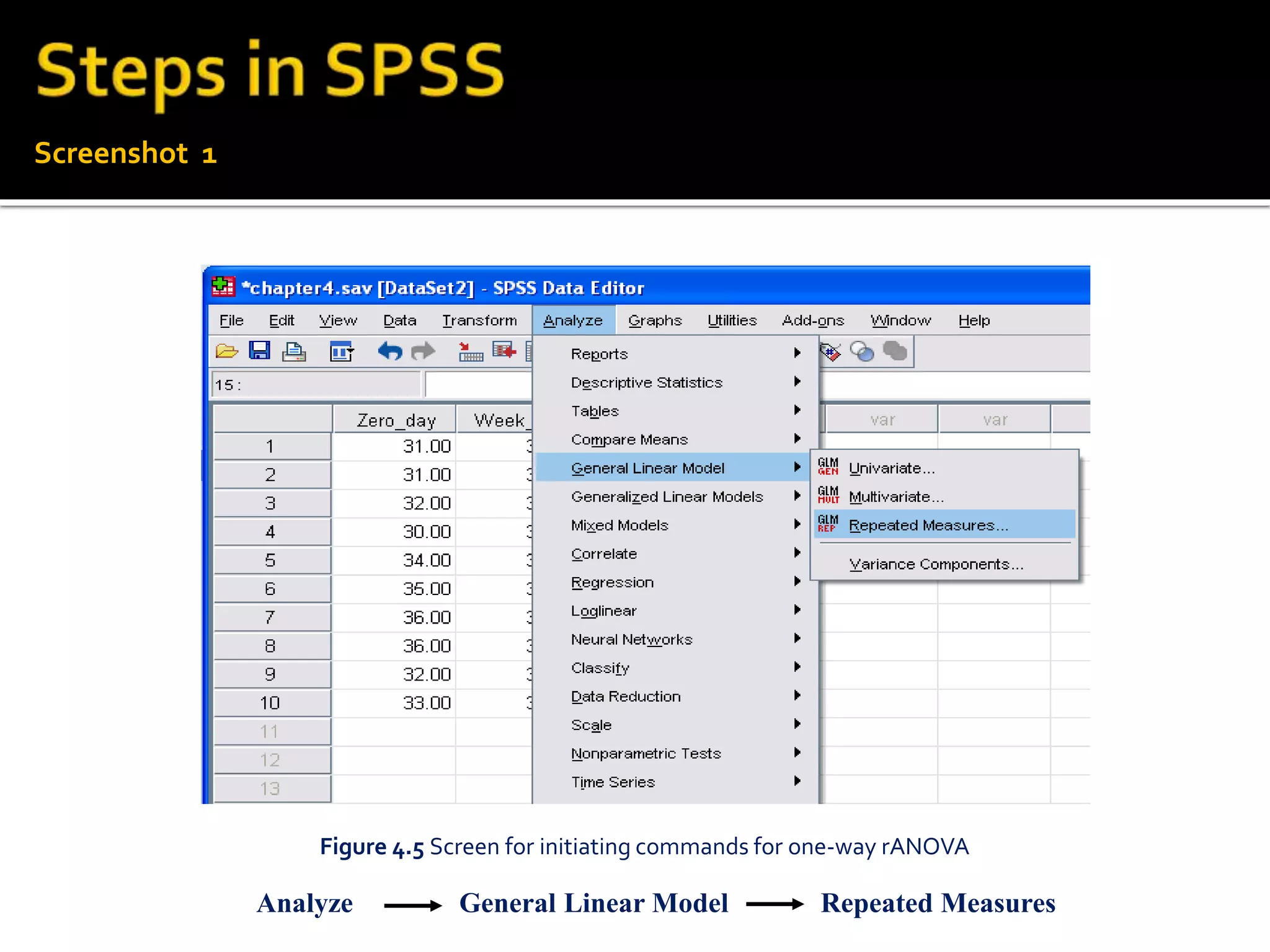
Task: Expand the Classify submenu
Action: [x=676, y=668]
